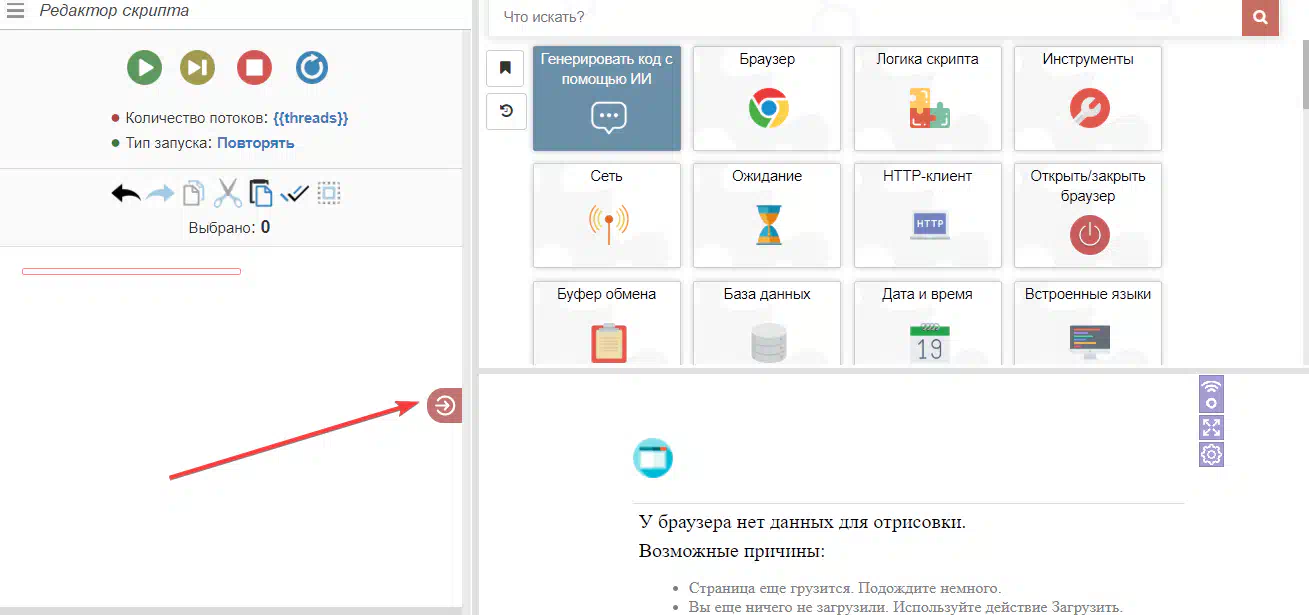Cut selected actions with the scissors icon
This screenshot has height=615, width=1309.
228,193
